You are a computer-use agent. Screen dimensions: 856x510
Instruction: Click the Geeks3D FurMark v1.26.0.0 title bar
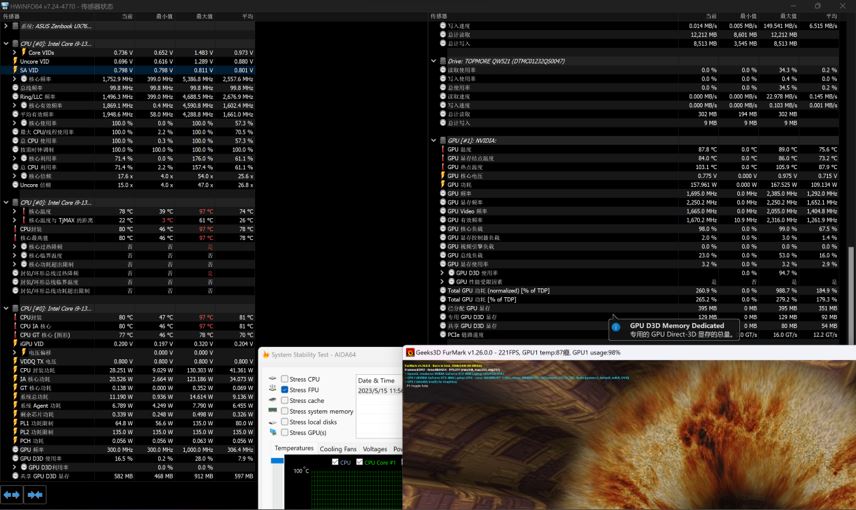(x=629, y=353)
